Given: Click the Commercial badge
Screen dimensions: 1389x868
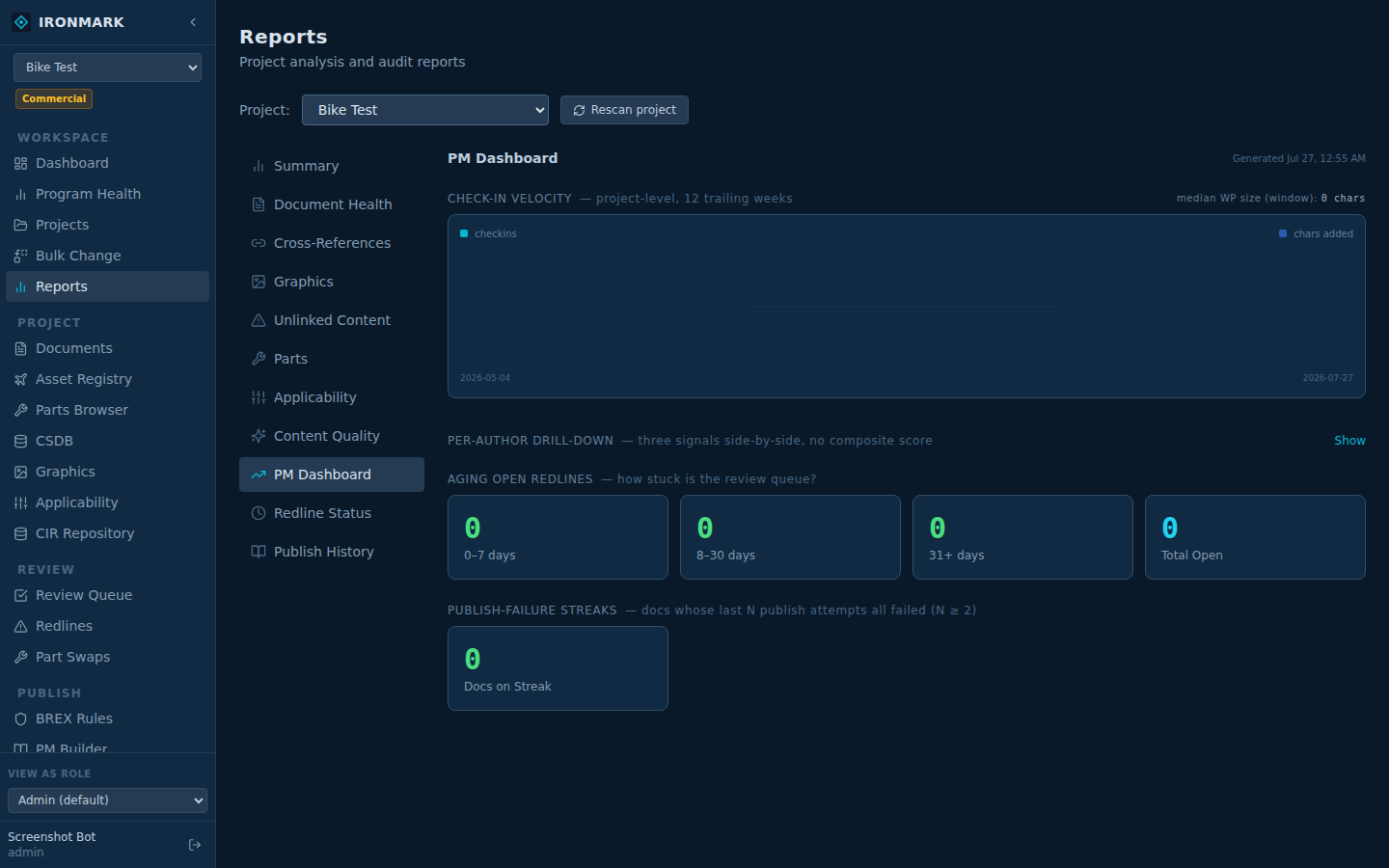Looking at the screenshot, I should [x=54, y=98].
